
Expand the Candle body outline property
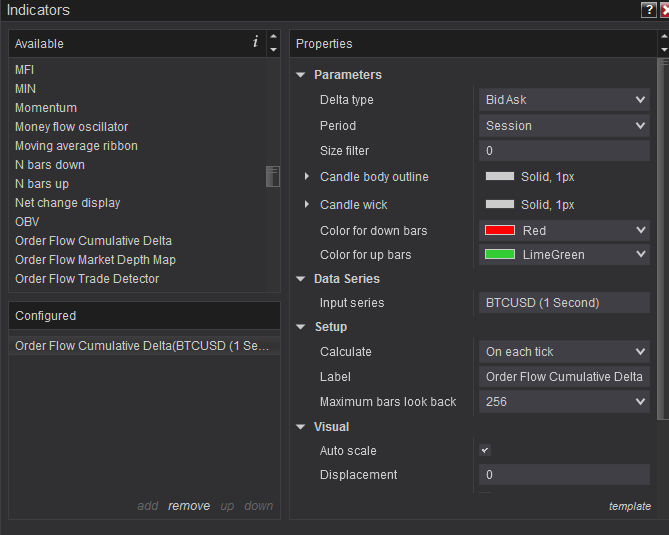click(x=307, y=177)
